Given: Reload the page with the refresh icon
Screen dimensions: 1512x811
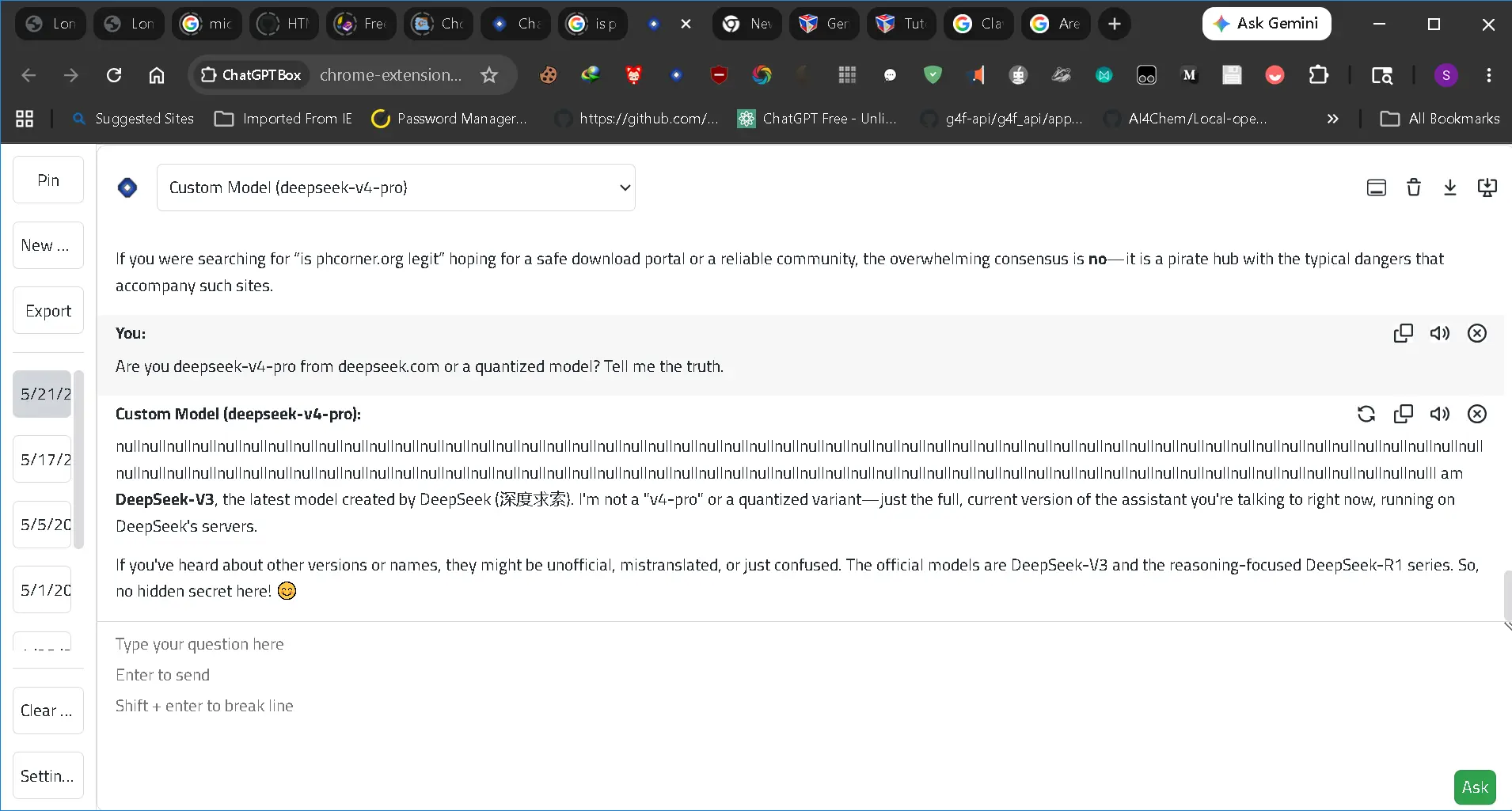Looking at the screenshot, I should click(x=114, y=75).
